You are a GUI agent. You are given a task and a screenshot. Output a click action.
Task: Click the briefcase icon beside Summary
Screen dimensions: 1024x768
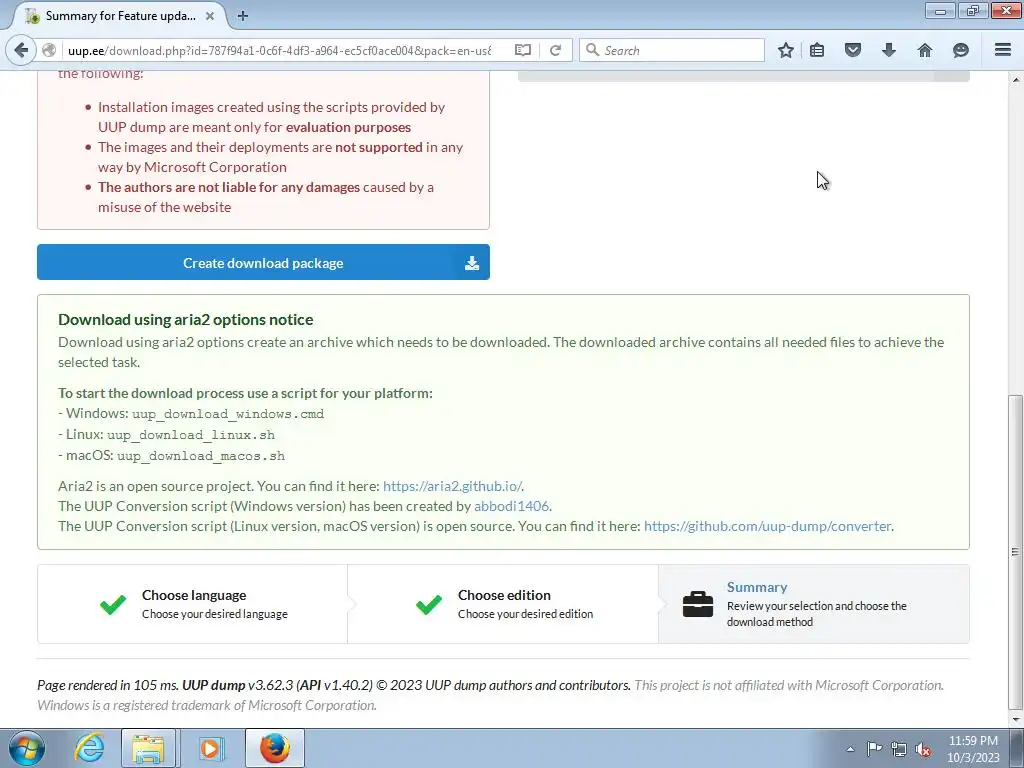coord(697,604)
